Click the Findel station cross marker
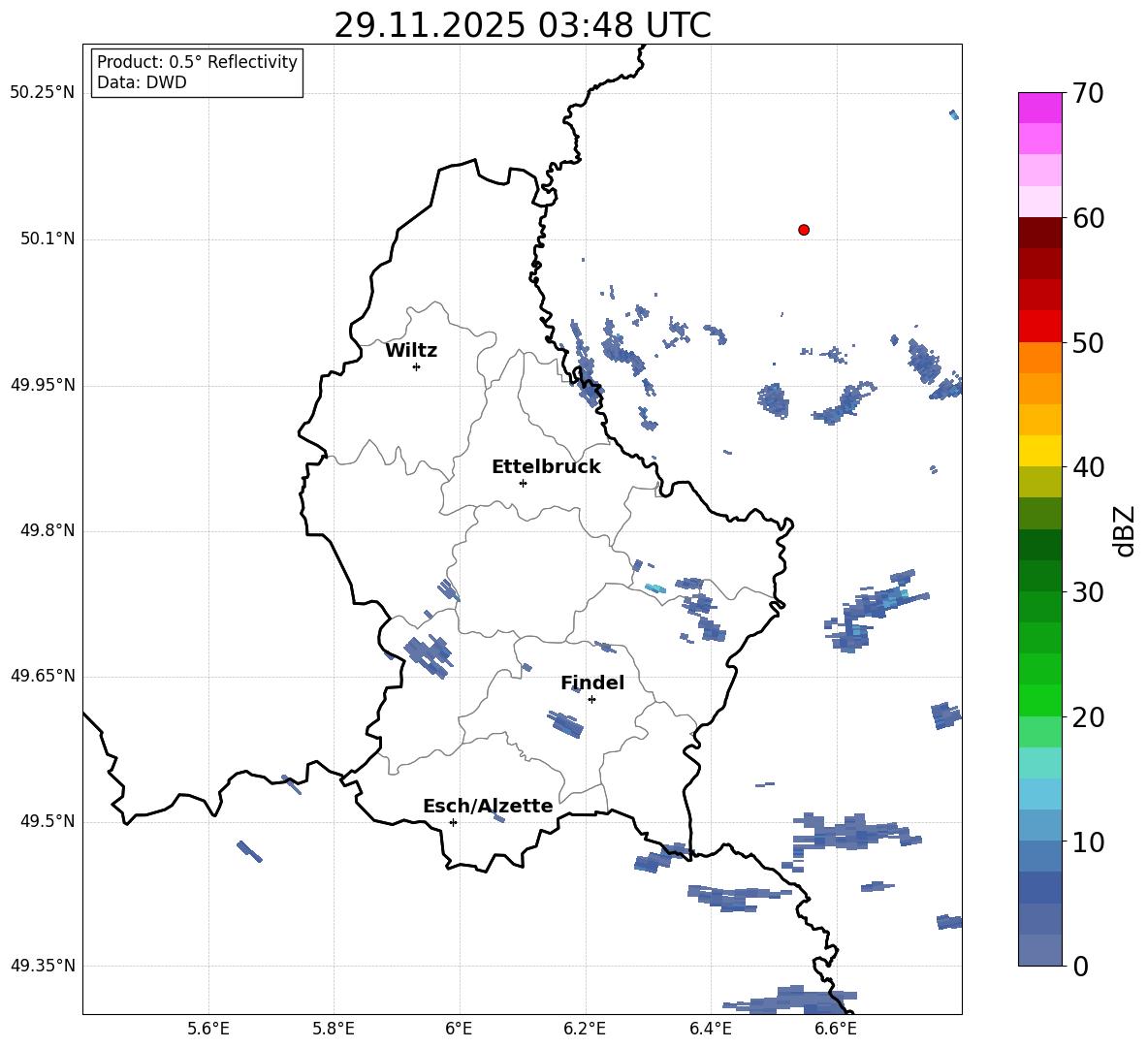This screenshot has width=1148, height=1048. 591,700
